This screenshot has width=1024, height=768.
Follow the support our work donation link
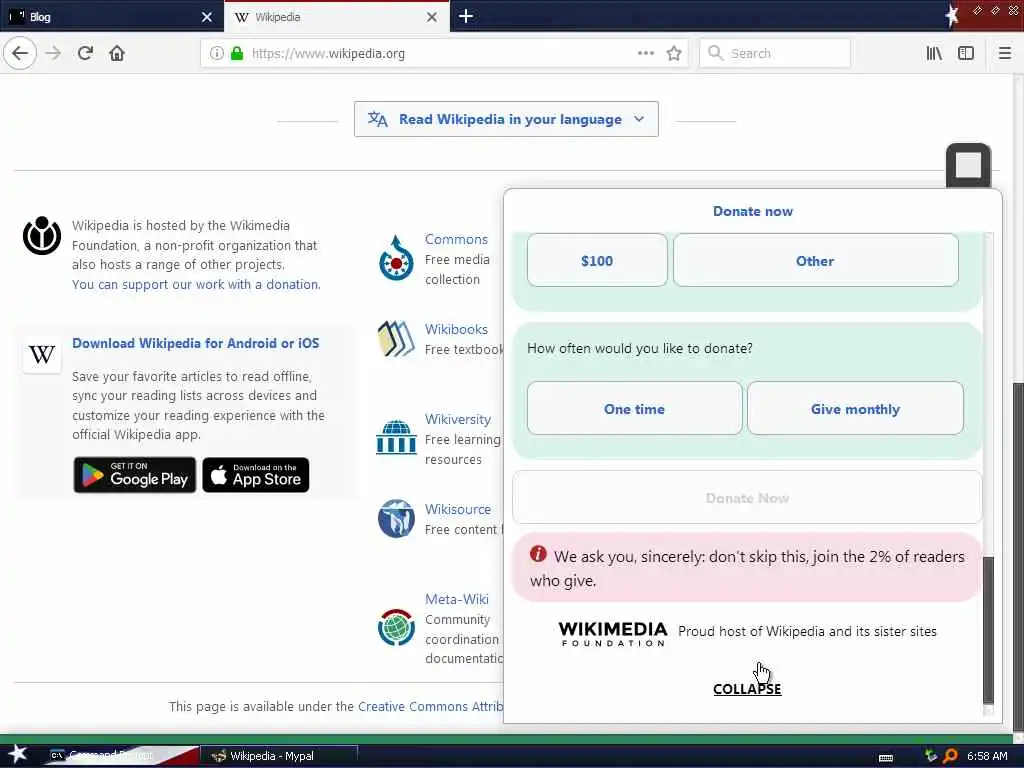(196, 285)
